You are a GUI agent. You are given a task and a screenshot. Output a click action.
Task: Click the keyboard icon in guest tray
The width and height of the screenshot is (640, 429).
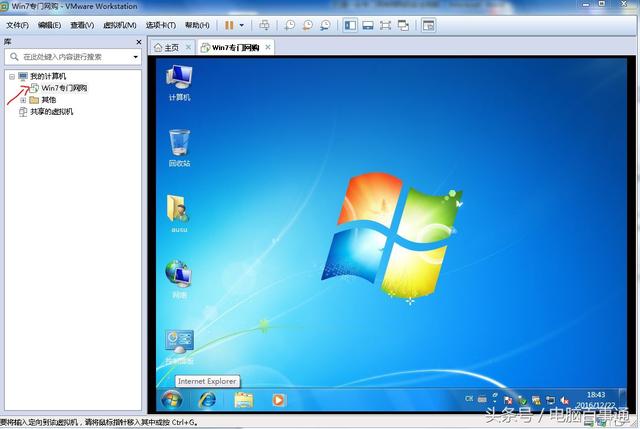click(x=482, y=399)
